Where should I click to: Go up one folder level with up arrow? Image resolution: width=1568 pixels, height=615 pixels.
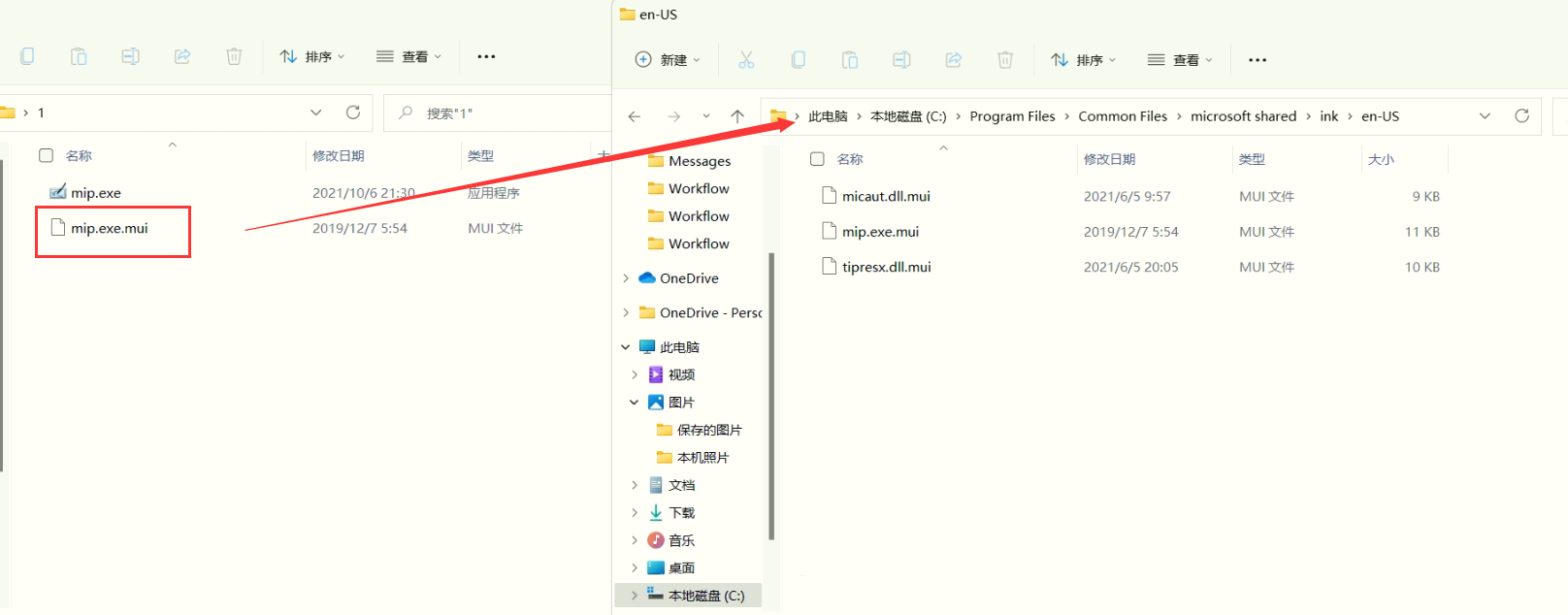pos(737,116)
